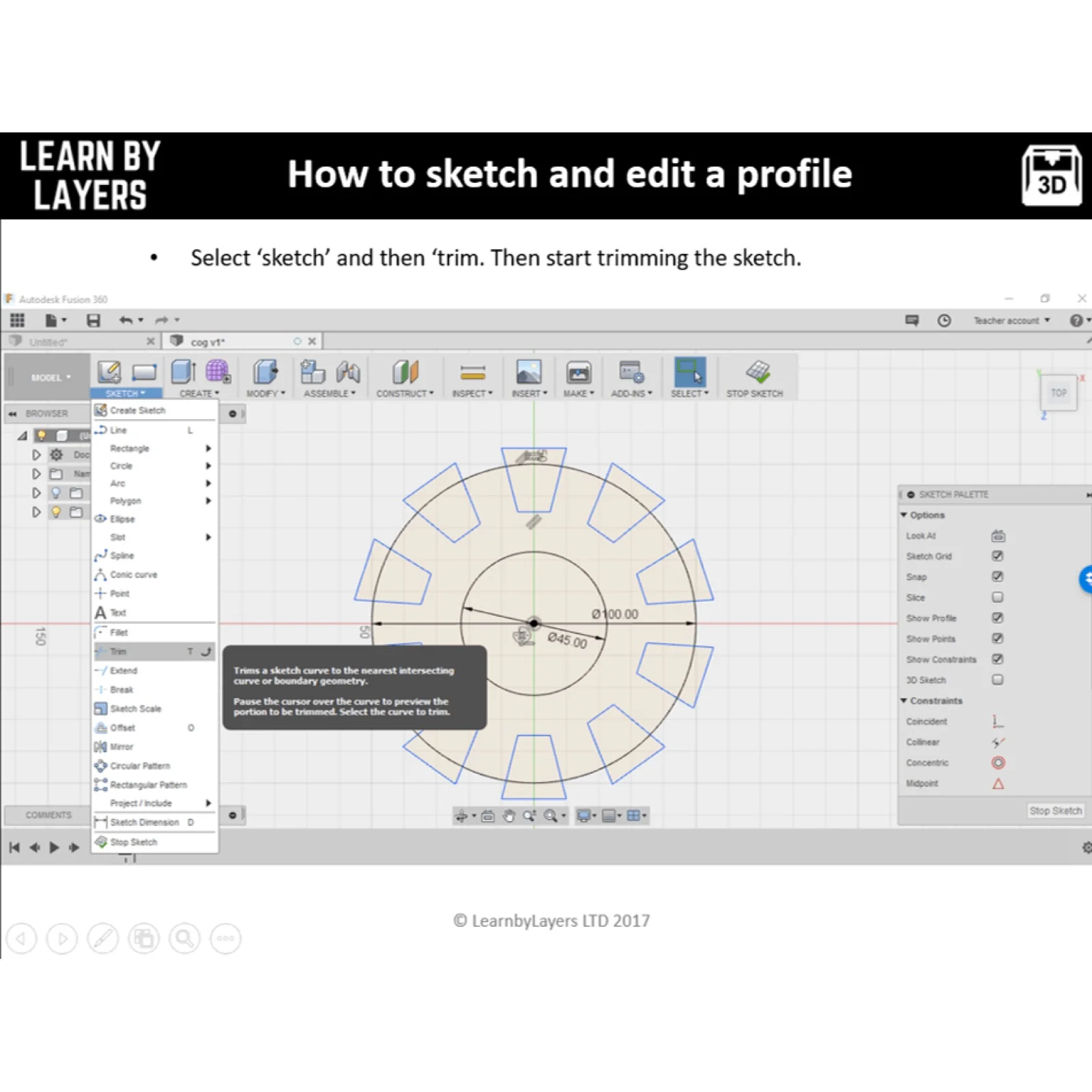Jump to timeline start

point(14,848)
